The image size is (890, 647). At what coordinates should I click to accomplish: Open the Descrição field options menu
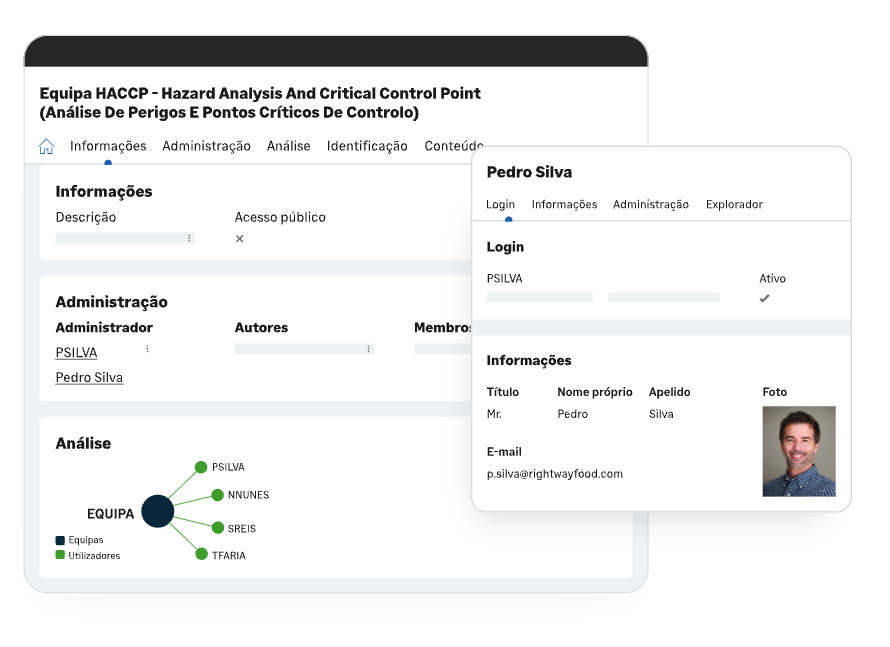[189, 238]
